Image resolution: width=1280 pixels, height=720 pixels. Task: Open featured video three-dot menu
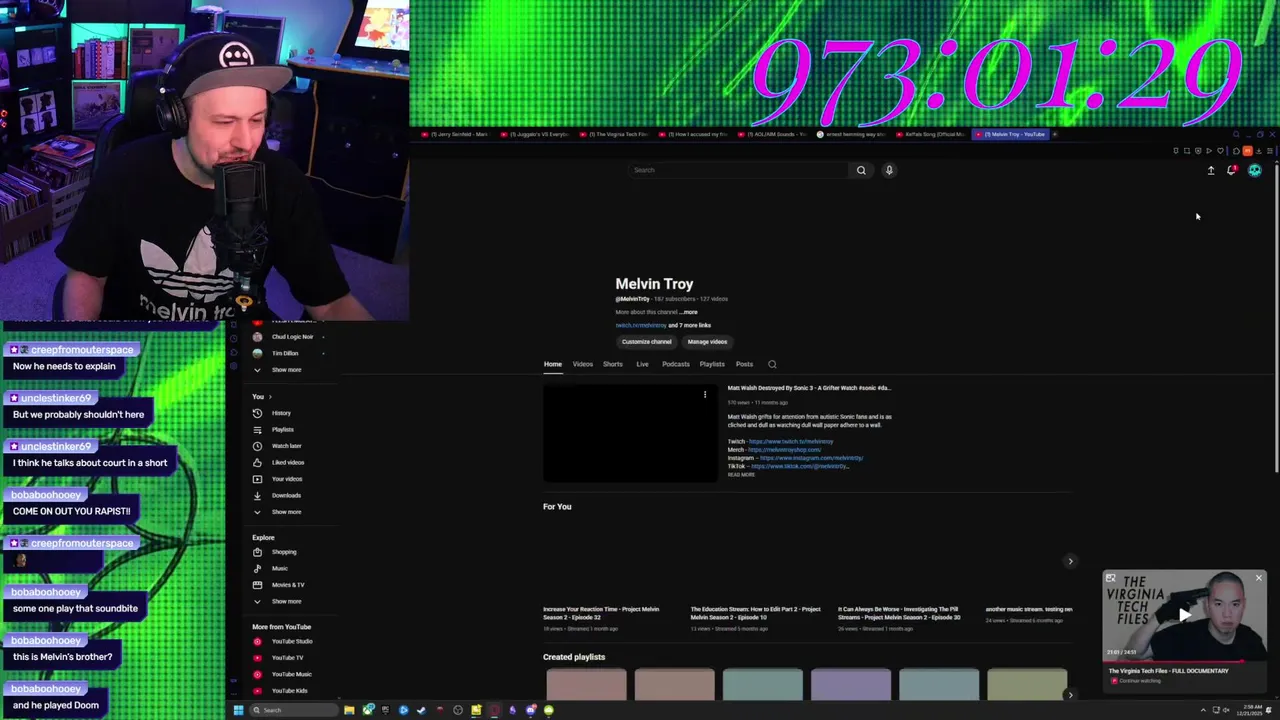705,394
